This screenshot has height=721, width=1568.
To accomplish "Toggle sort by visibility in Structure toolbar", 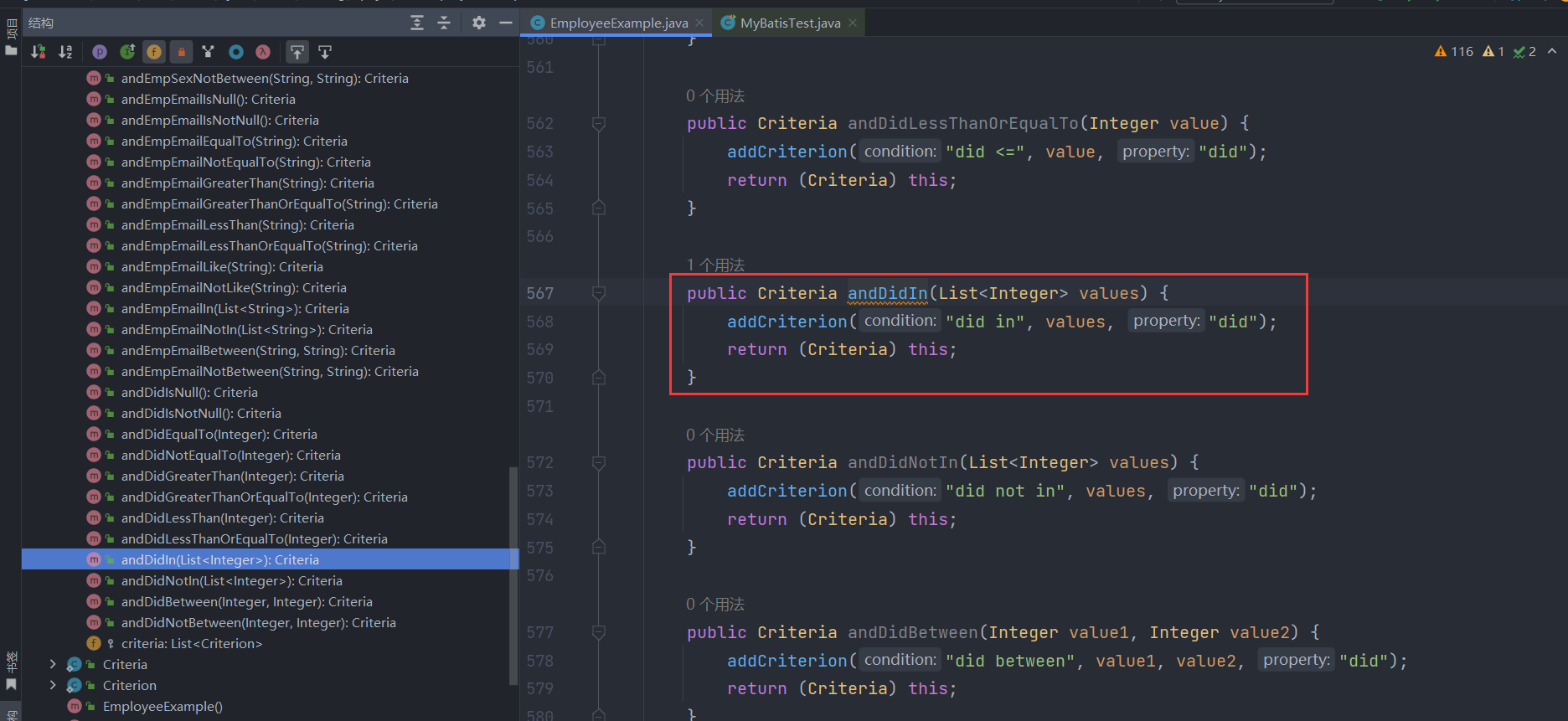I will [39, 52].
